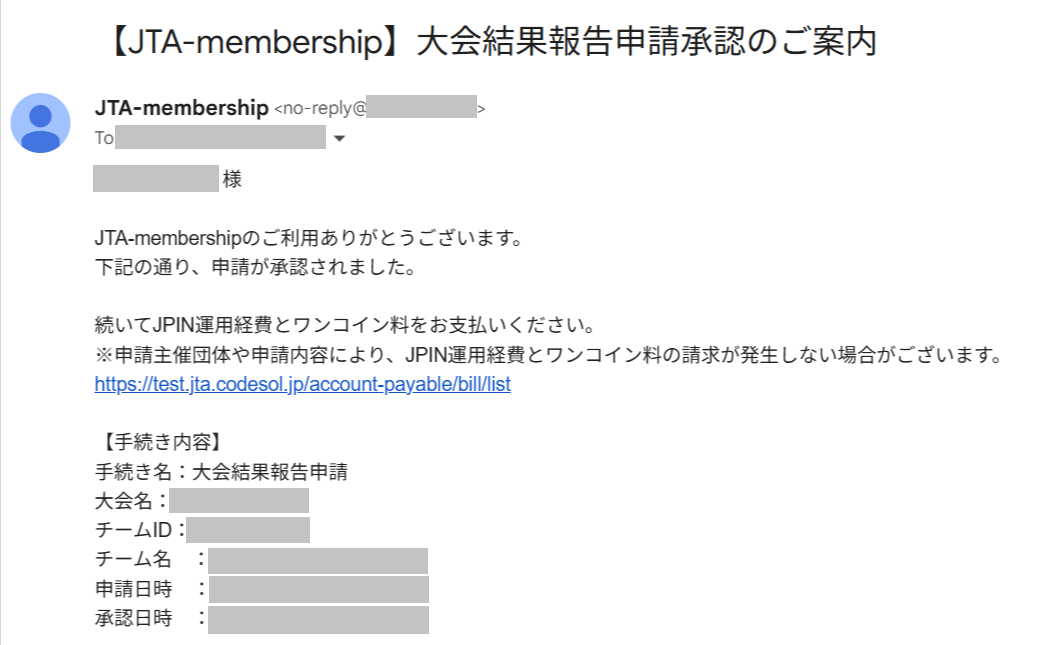Screen dimensions: 1041x645
Task: Click the ご利用ありがとうございます sentence
Action: [309, 239]
